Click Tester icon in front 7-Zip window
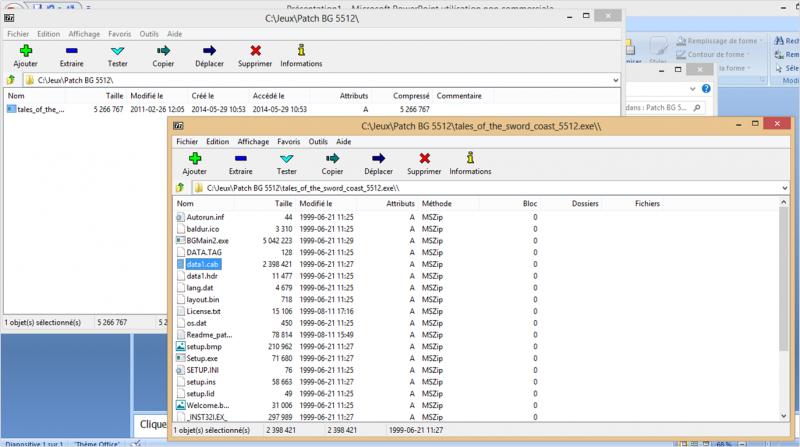This screenshot has height=447, width=800. [287, 159]
